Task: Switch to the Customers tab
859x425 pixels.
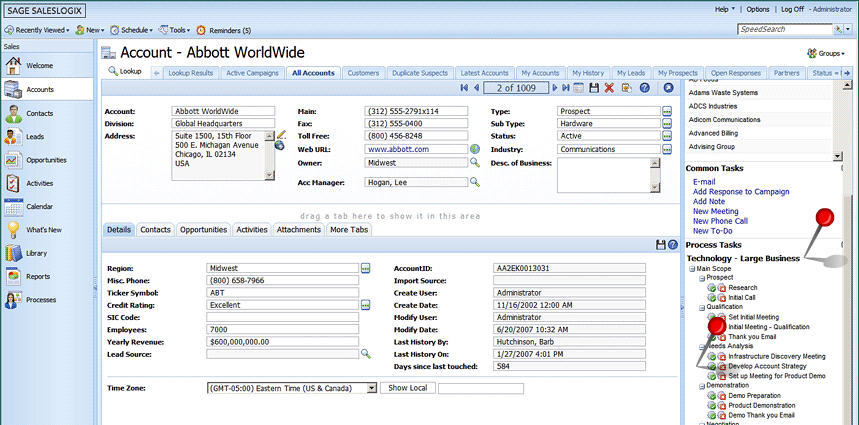Action: click(x=363, y=73)
